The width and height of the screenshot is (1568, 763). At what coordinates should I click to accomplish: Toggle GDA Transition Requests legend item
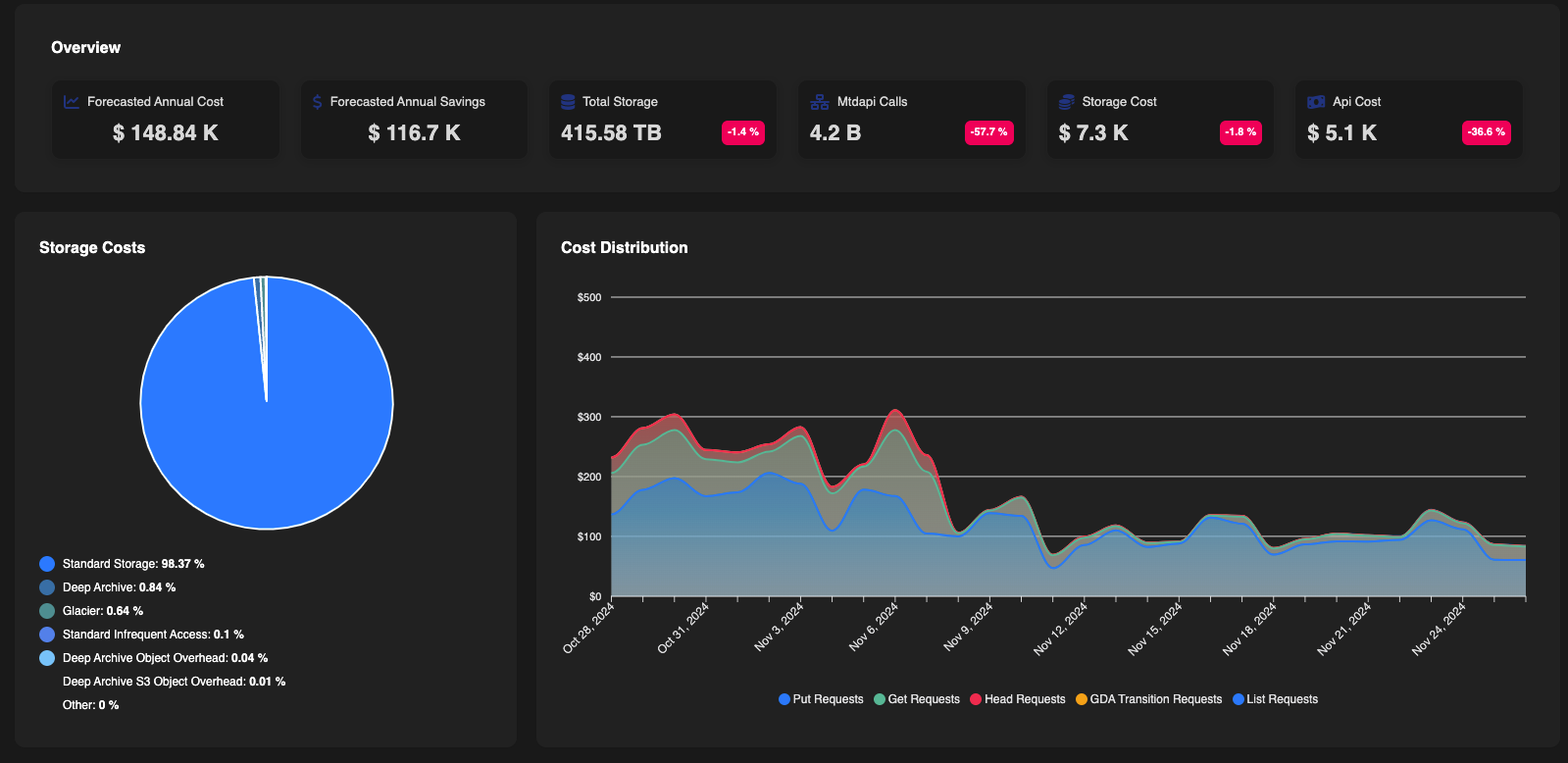[1149, 699]
